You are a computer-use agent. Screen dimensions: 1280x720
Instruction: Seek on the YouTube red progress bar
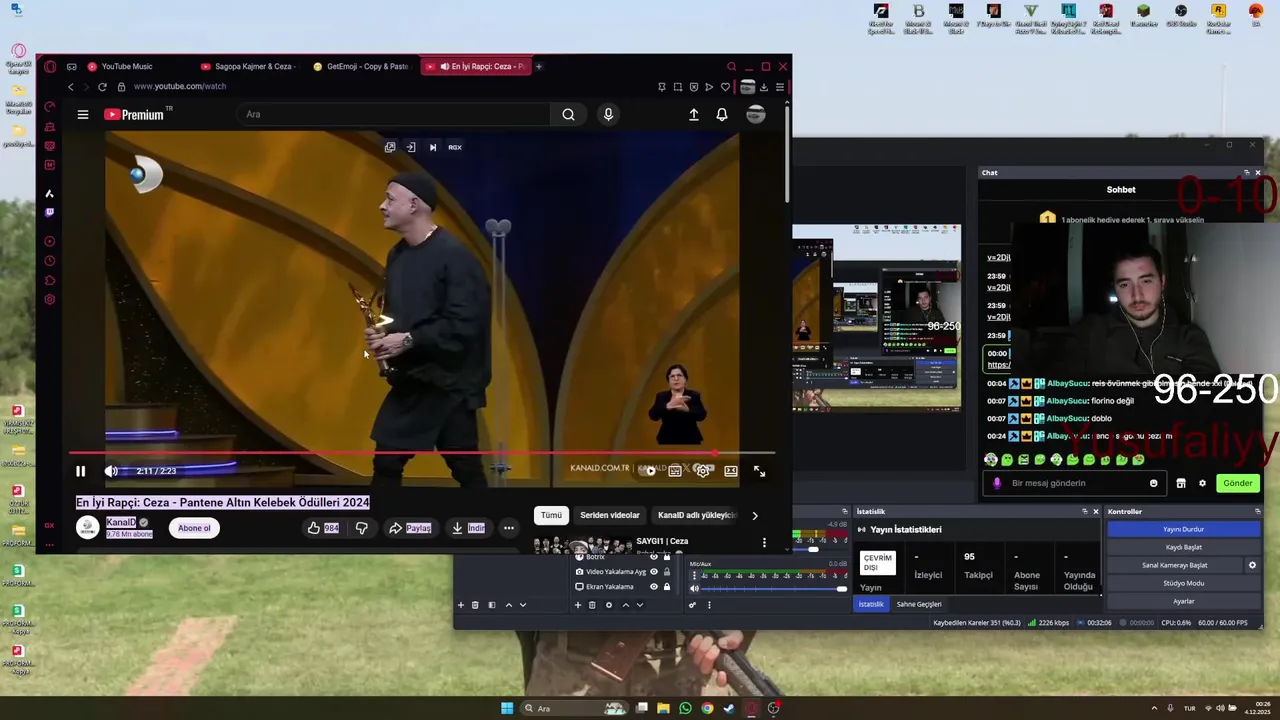(x=420, y=453)
